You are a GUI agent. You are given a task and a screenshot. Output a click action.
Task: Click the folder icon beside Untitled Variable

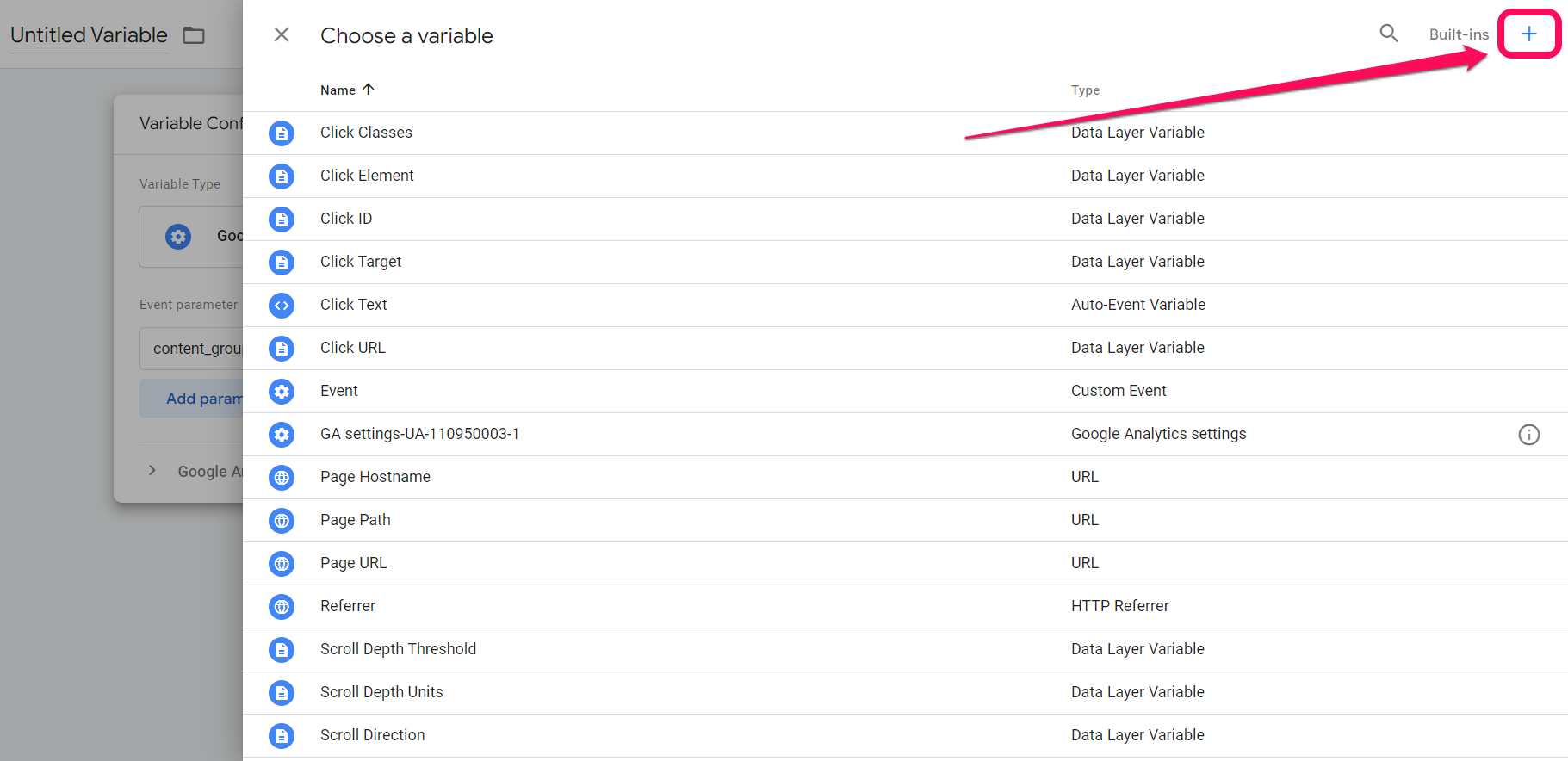(194, 35)
